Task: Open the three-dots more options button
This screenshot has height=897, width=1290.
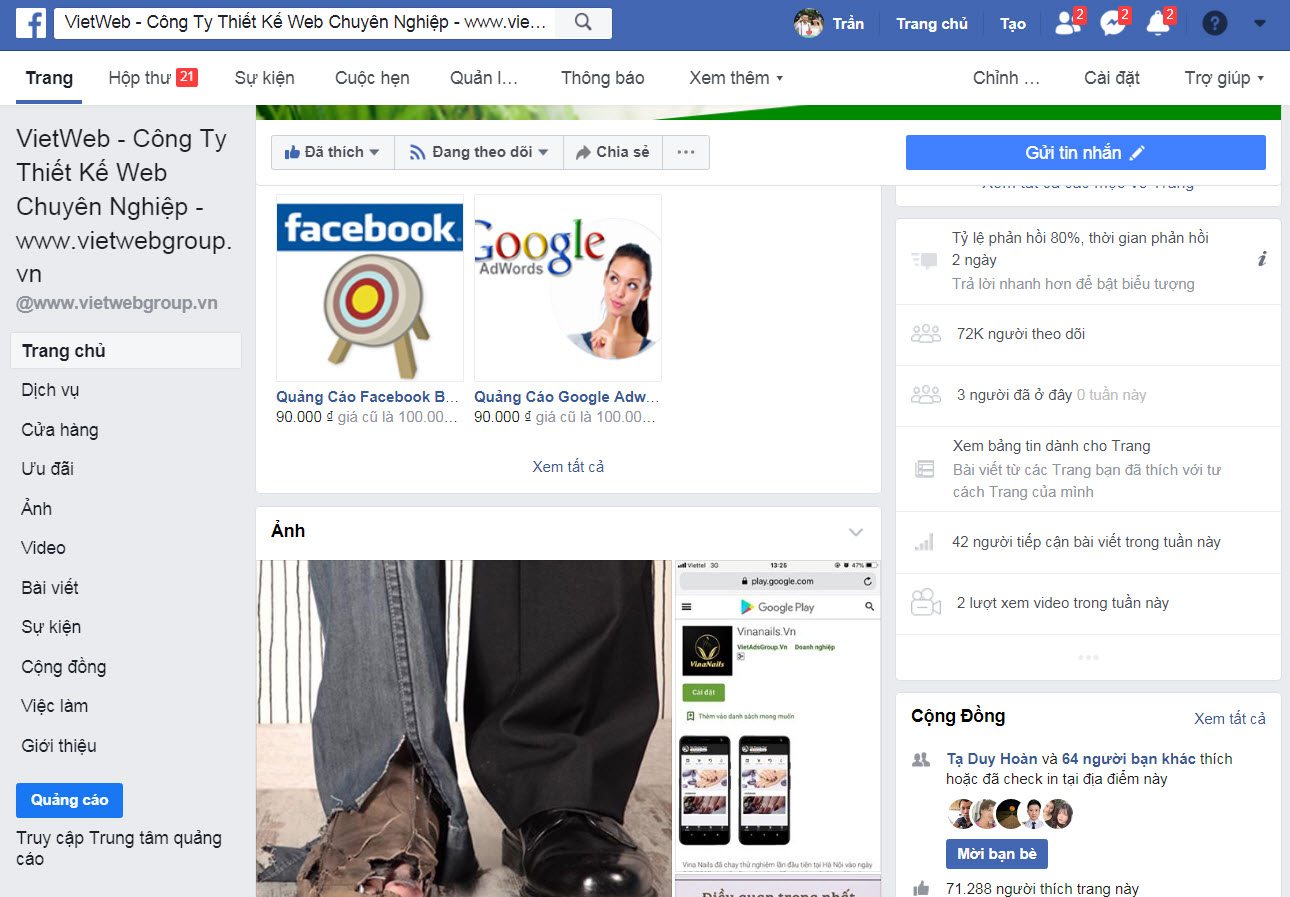Action: (x=685, y=152)
